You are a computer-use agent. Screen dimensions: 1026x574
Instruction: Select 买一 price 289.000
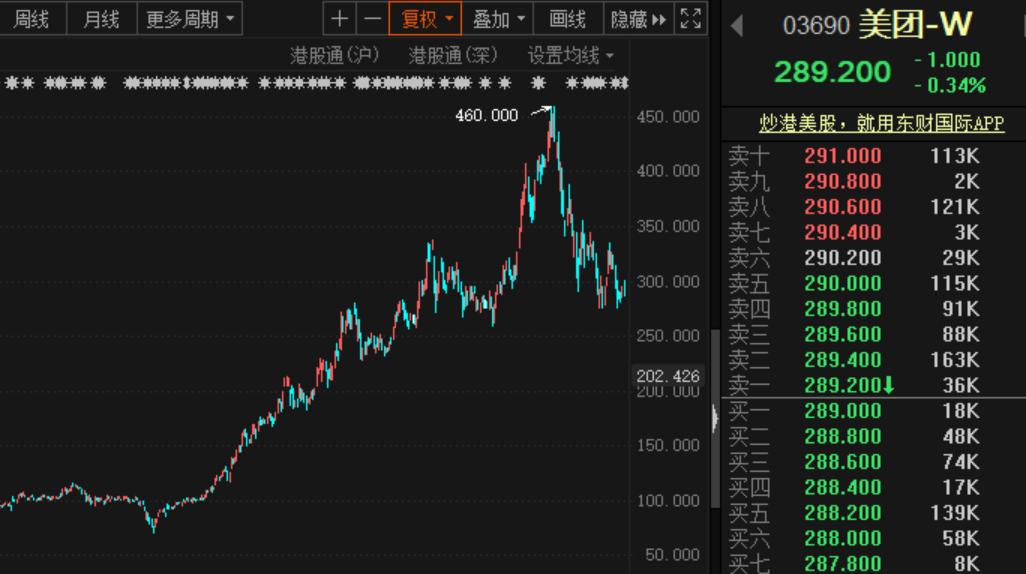843,411
